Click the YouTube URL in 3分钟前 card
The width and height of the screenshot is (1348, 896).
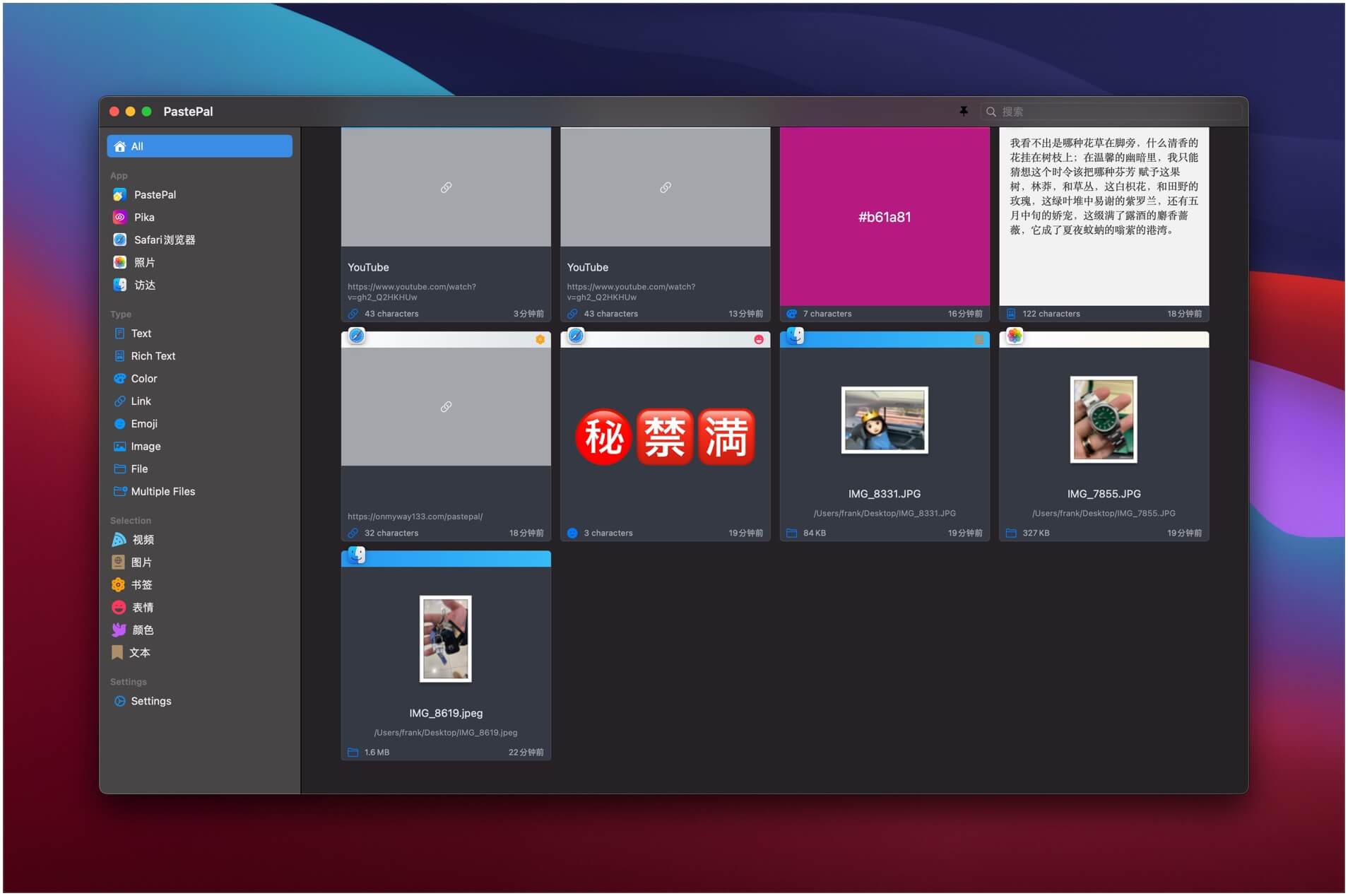tap(411, 292)
